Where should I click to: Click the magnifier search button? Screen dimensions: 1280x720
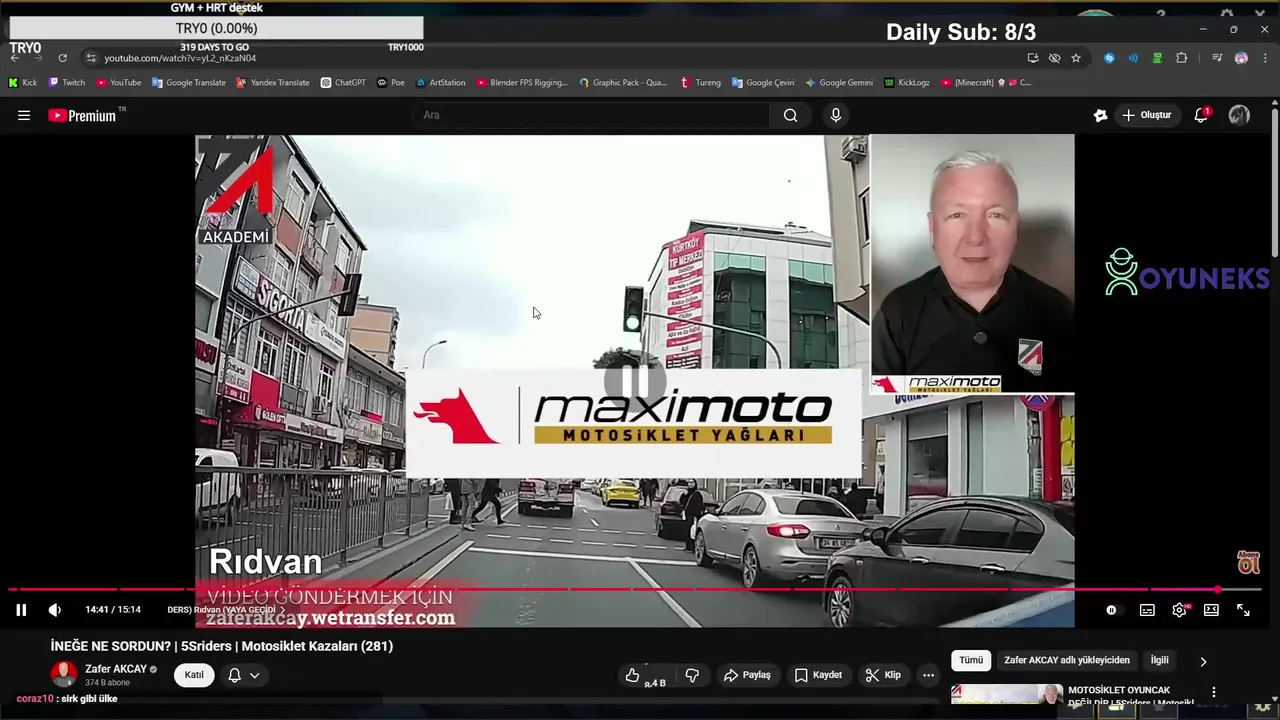[x=791, y=115]
